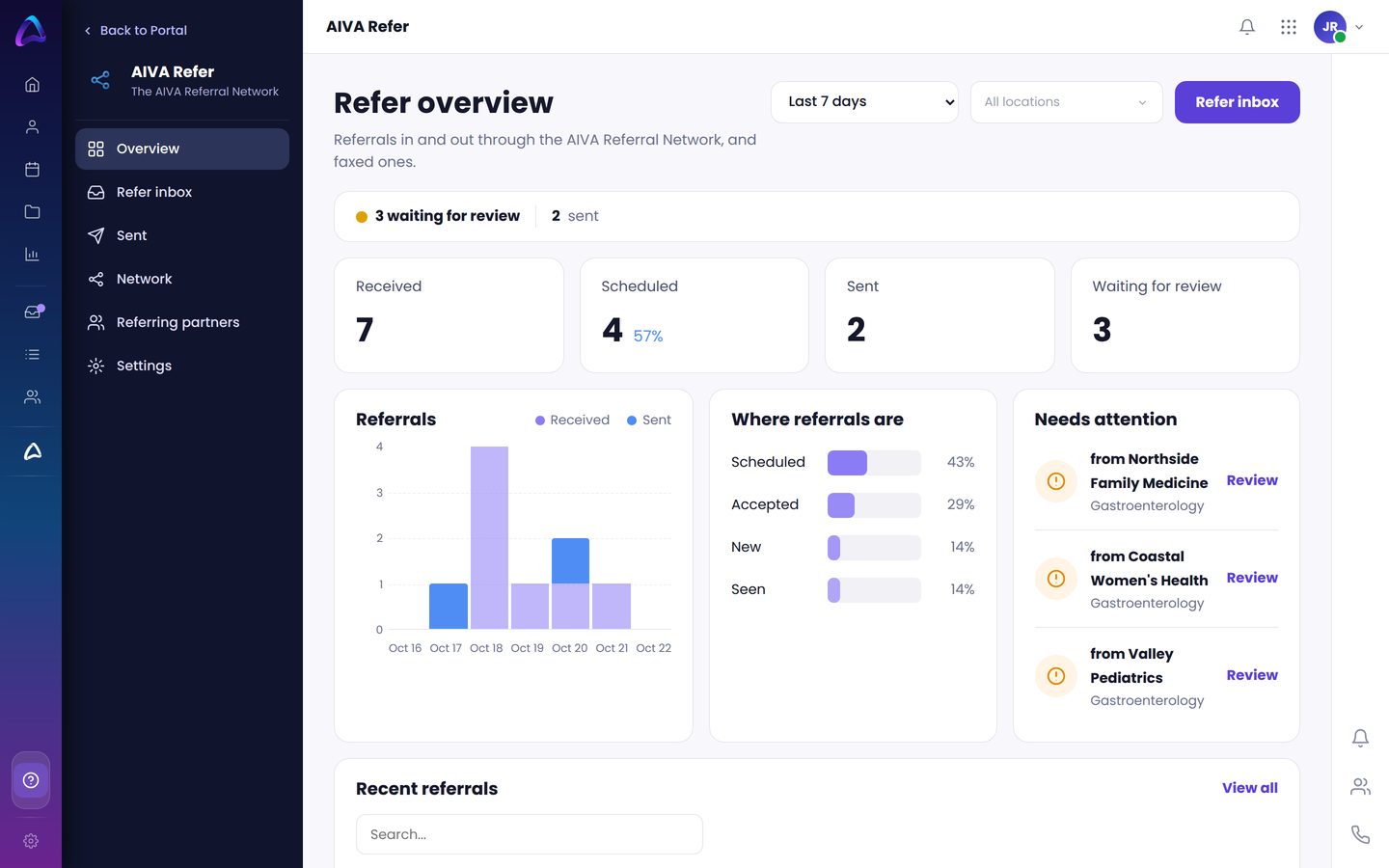Select the AIVA Refer icon in the rail
Viewport: 1389px width, 868px height.
[x=32, y=451]
